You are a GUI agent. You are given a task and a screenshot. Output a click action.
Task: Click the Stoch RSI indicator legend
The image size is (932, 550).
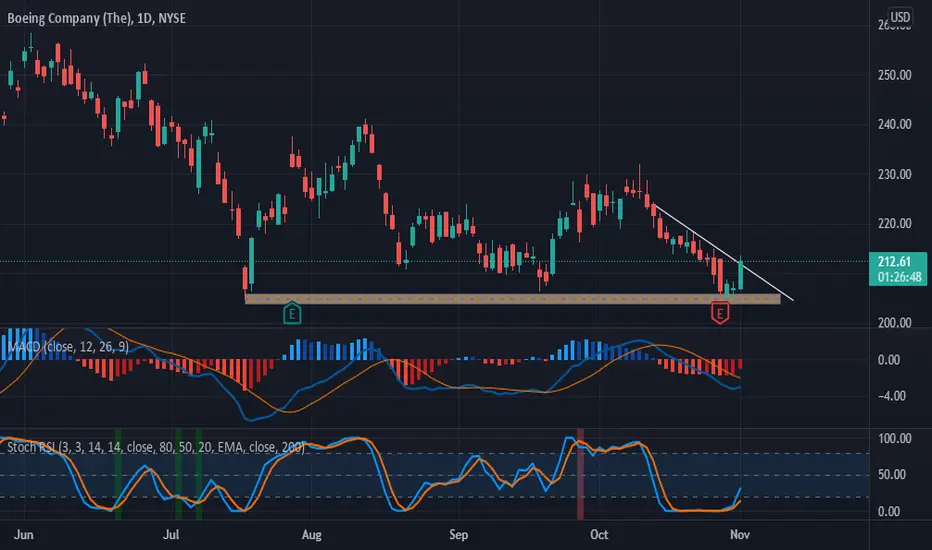(x=156, y=447)
